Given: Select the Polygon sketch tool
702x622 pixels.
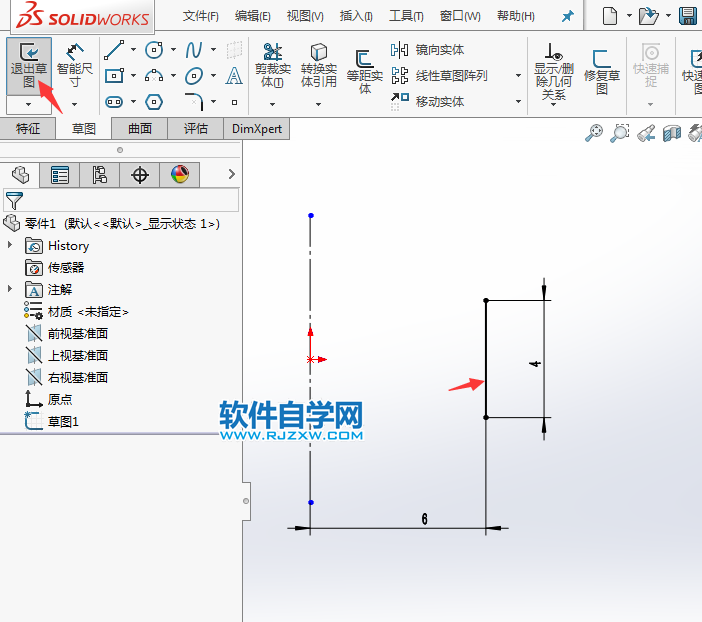Looking at the screenshot, I should [x=154, y=102].
